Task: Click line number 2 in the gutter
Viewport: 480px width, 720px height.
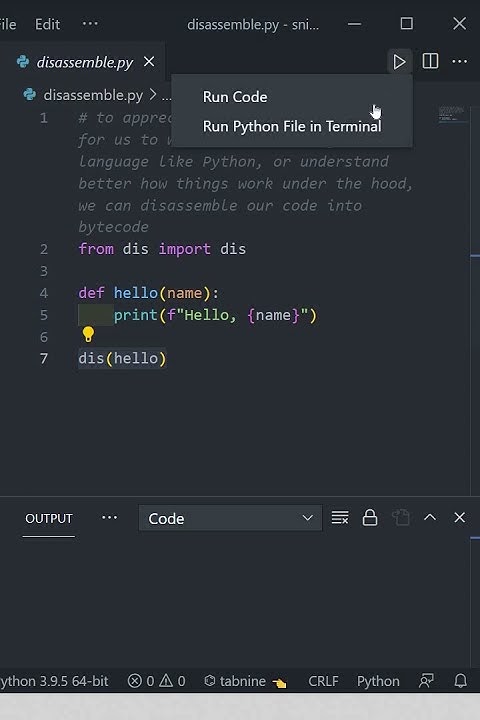Action: pos(44,249)
